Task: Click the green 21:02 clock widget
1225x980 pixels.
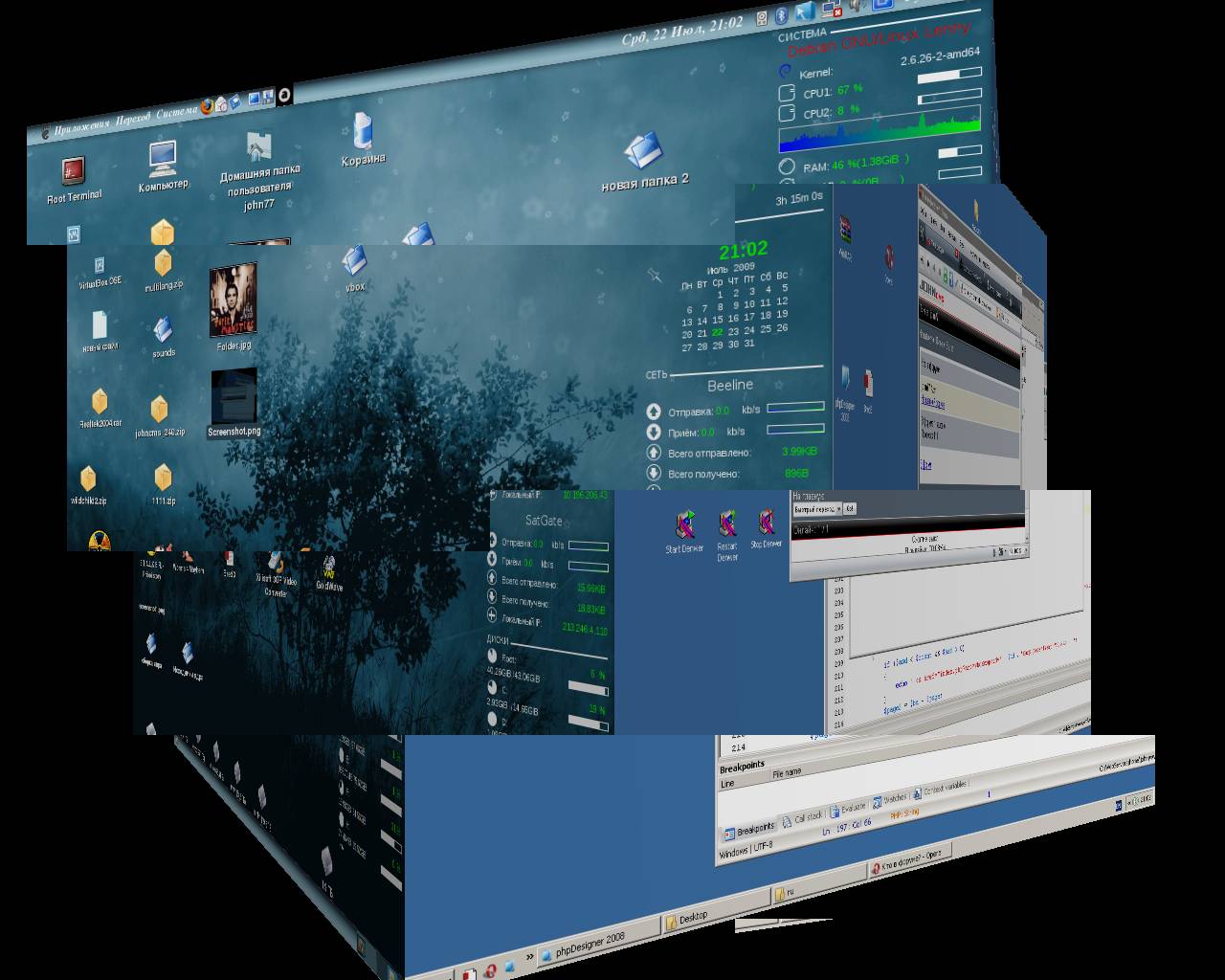Action: 744,251
